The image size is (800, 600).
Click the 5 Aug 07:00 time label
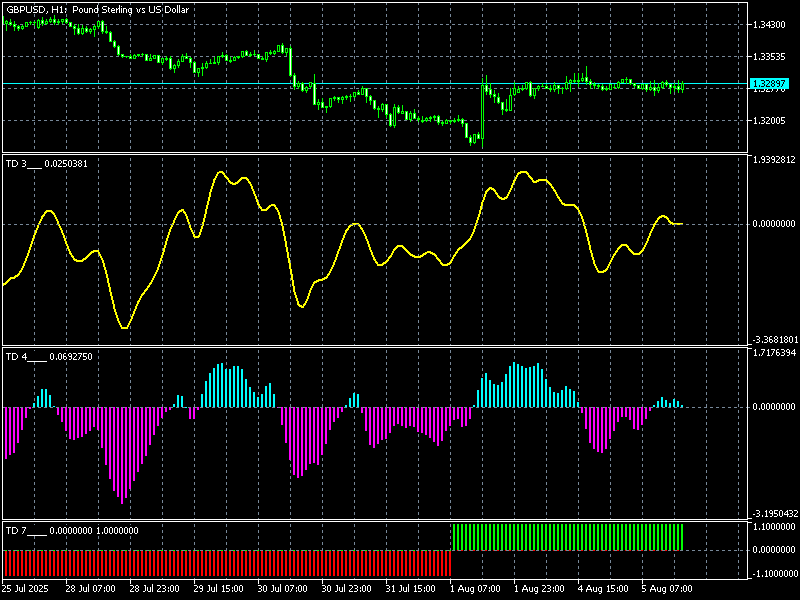[x=667, y=588]
